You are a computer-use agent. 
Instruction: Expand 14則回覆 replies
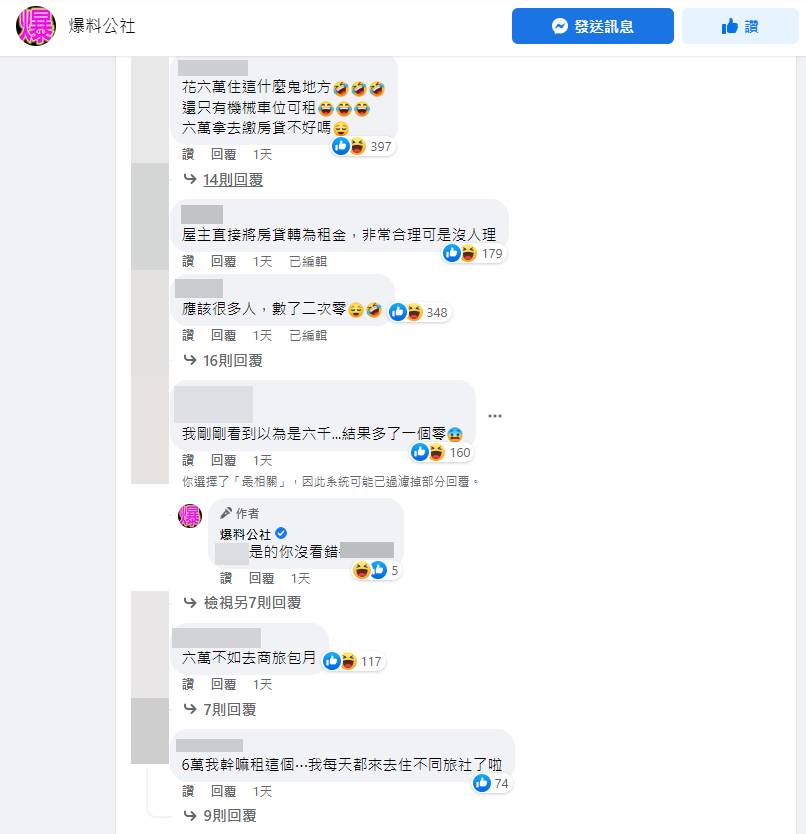233,180
